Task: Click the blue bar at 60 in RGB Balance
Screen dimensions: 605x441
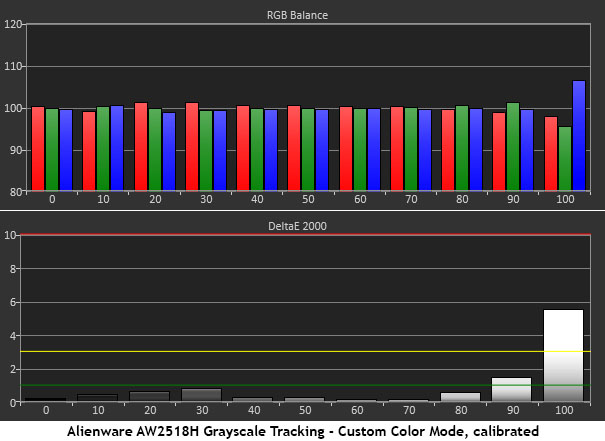Action: point(374,150)
